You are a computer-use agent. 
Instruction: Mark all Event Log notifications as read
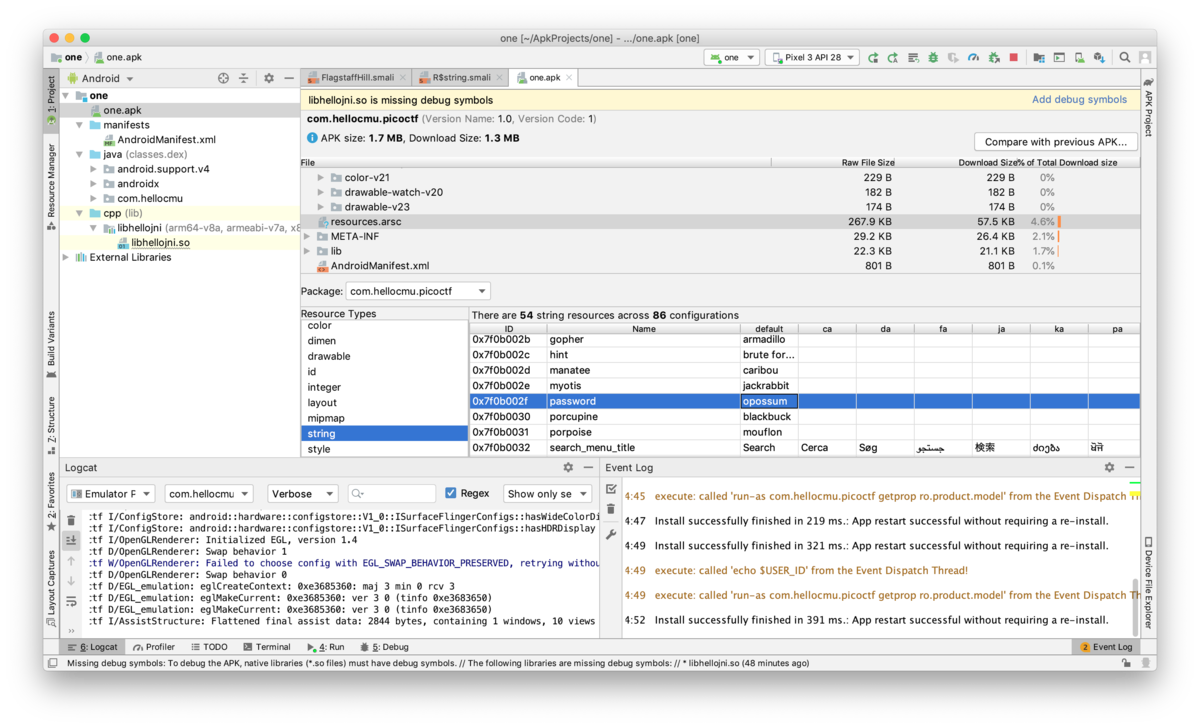pyautogui.click(x=611, y=490)
